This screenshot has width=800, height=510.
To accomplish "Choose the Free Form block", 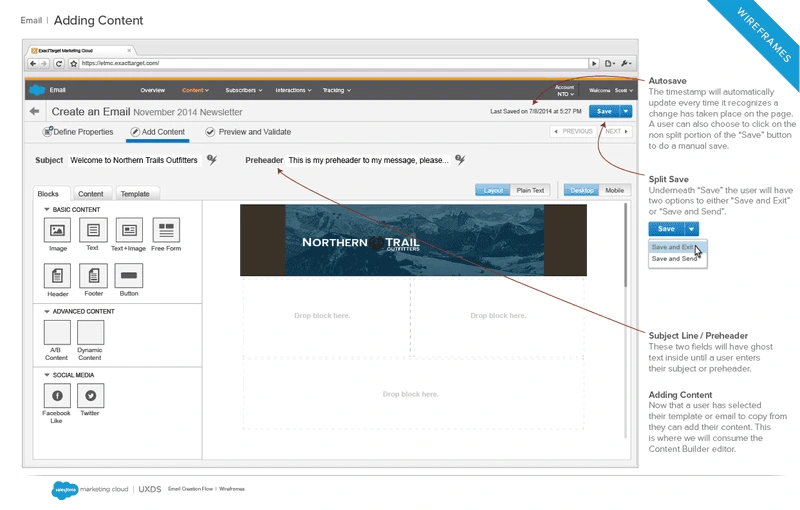I will [166, 231].
